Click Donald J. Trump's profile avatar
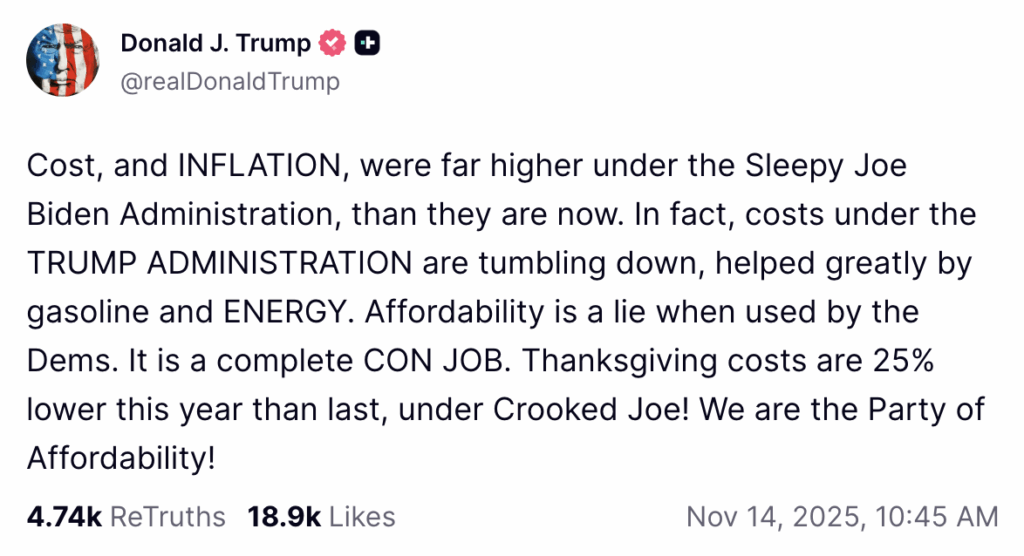1024x556 pixels. click(x=63, y=60)
